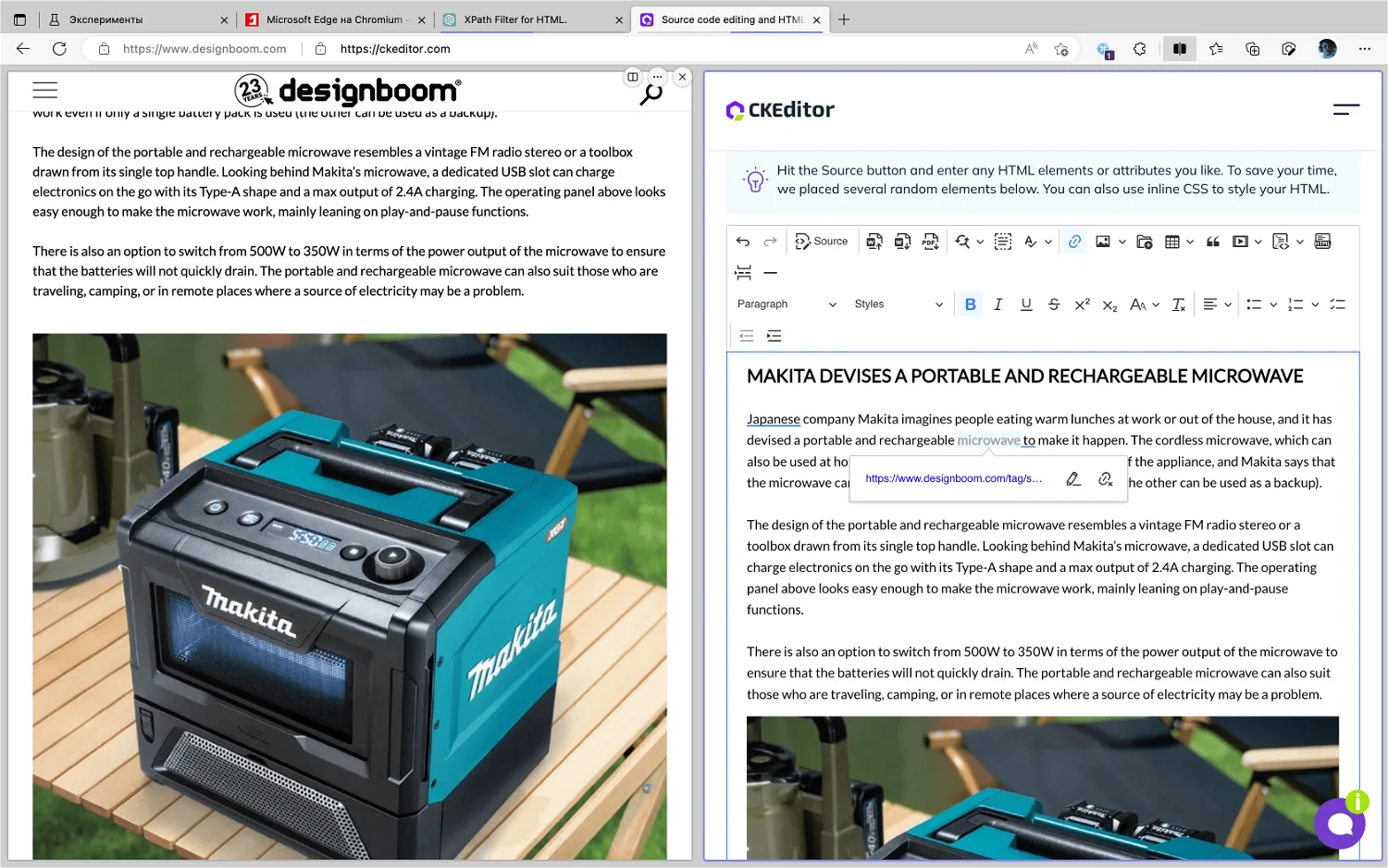Switch to Эксперименты tab
1388x868 pixels.
(136, 19)
